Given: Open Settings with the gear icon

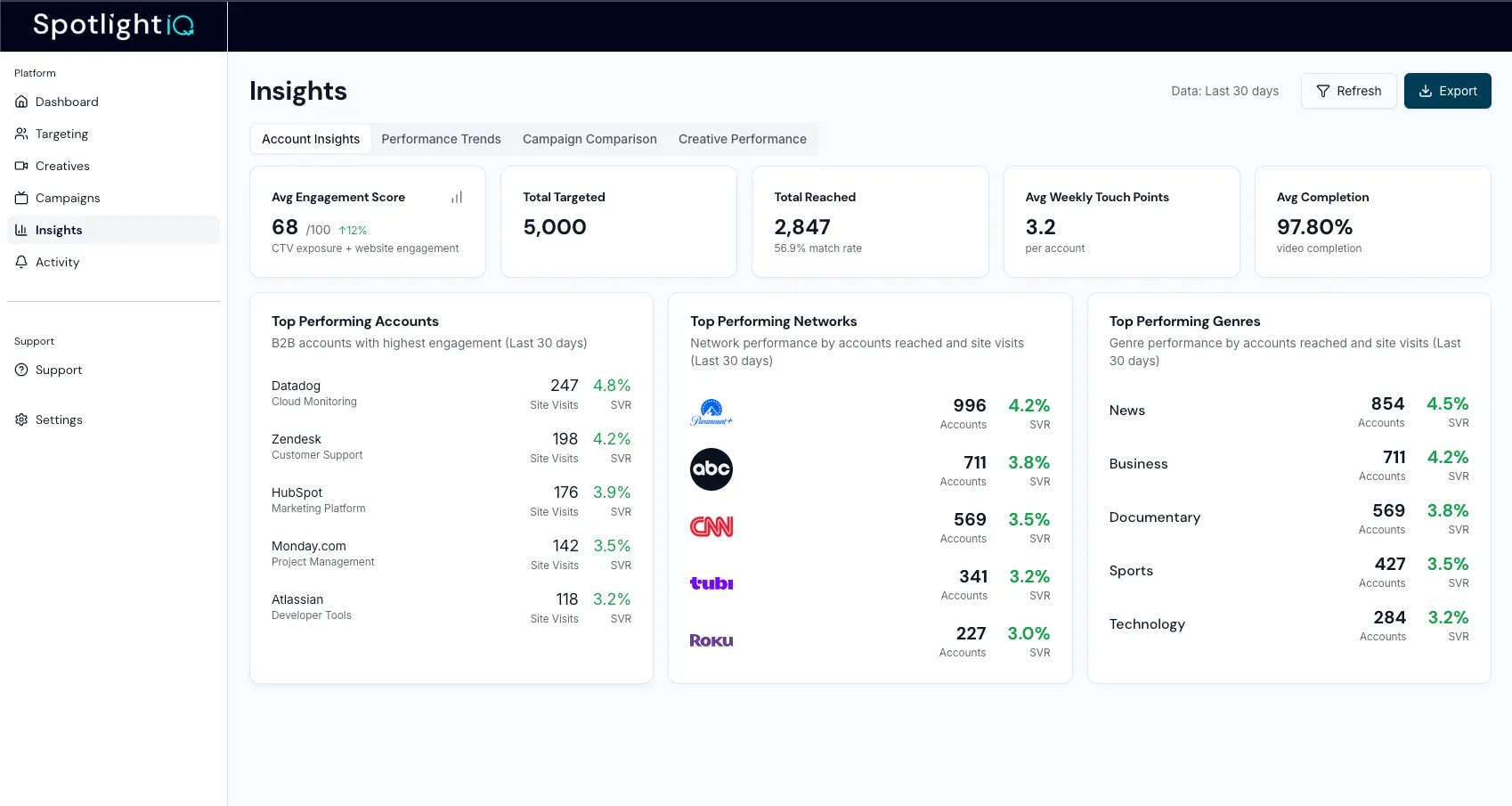Looking at the screenshot, I should click(21, 419).
